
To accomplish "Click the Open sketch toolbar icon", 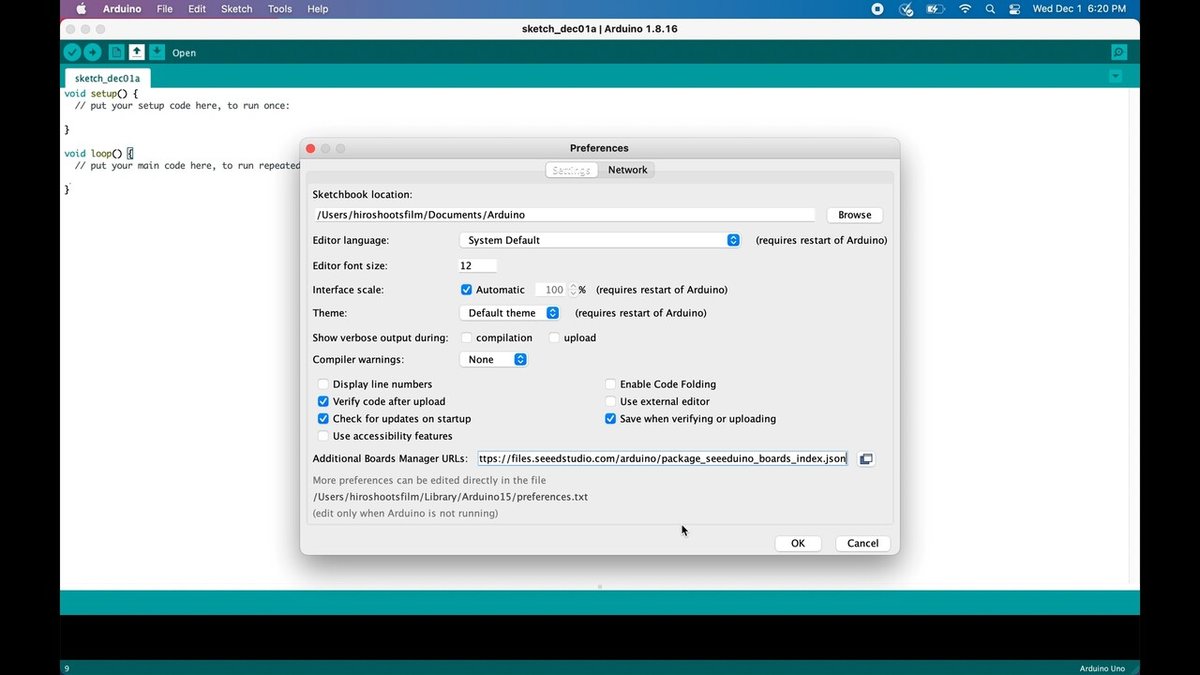I will pyautogui.click(x=137, y=52).
